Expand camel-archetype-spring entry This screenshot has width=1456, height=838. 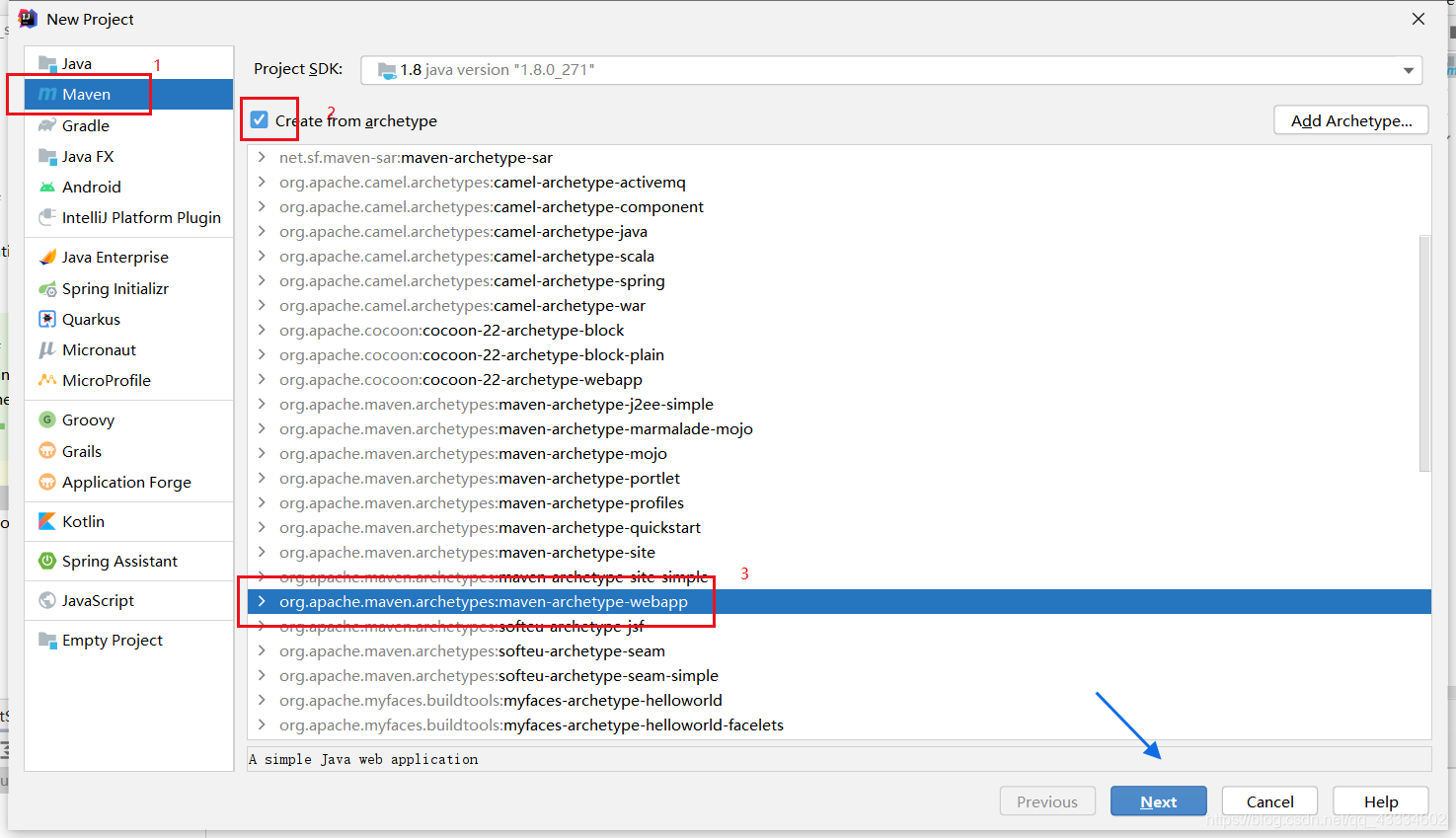(262, 280)
